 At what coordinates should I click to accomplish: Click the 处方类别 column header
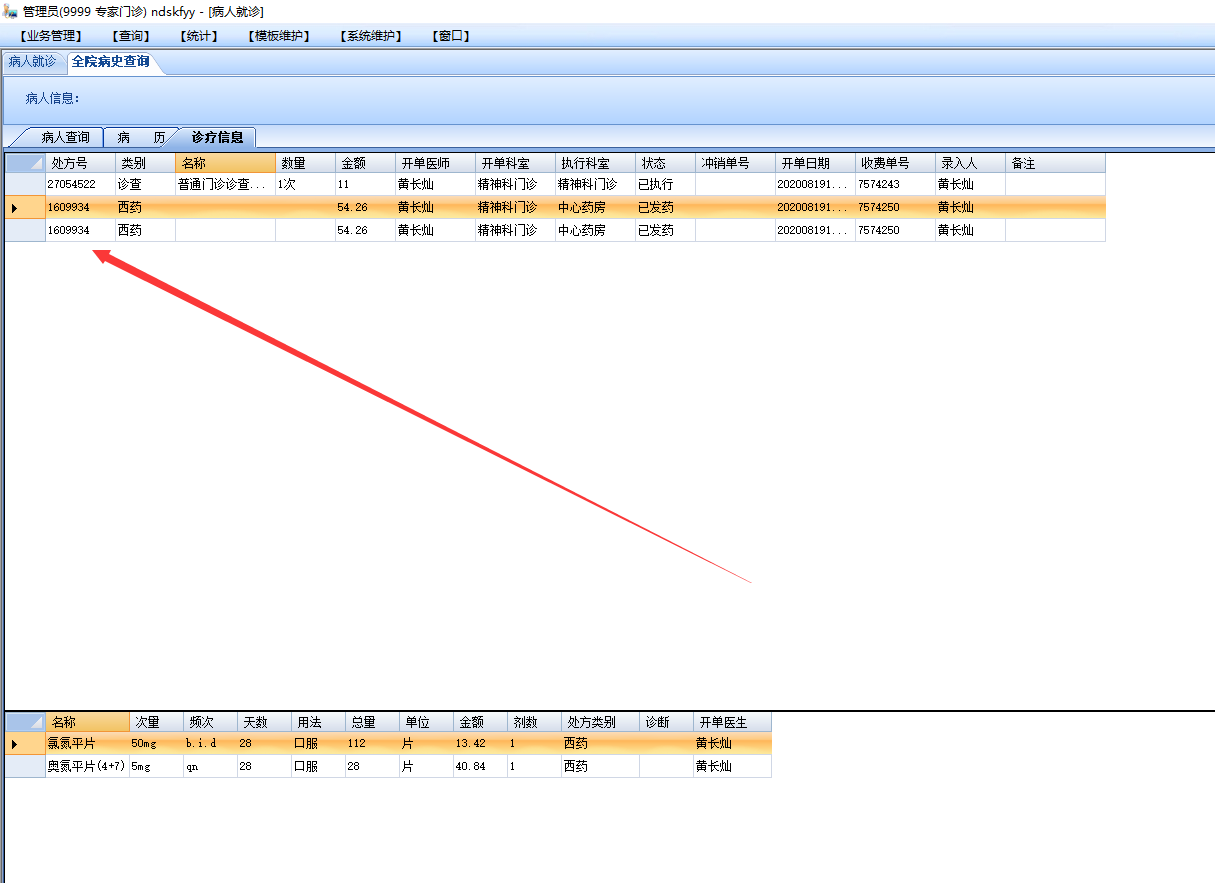(600, 722)
